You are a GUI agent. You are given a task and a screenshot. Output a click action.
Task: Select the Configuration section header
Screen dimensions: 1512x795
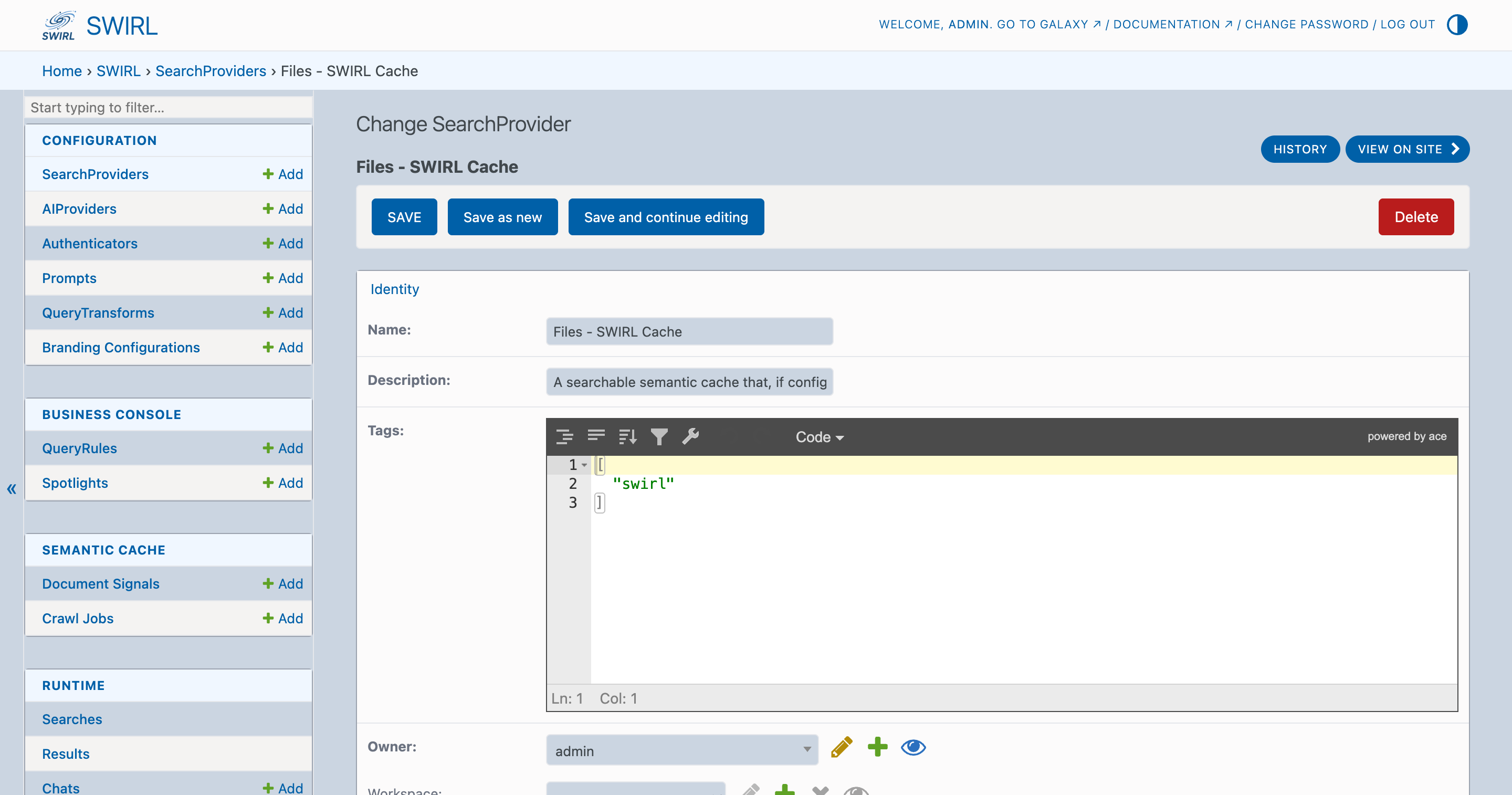pos(99,141)
